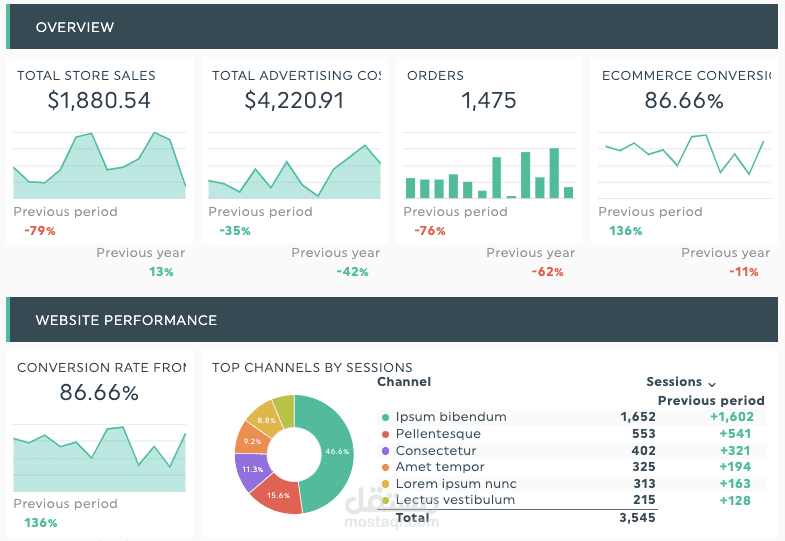Image resolution: width=785 pixels, height=541 pixels.
Task: Click the -42% previous year value
Action: coord(352,272)
